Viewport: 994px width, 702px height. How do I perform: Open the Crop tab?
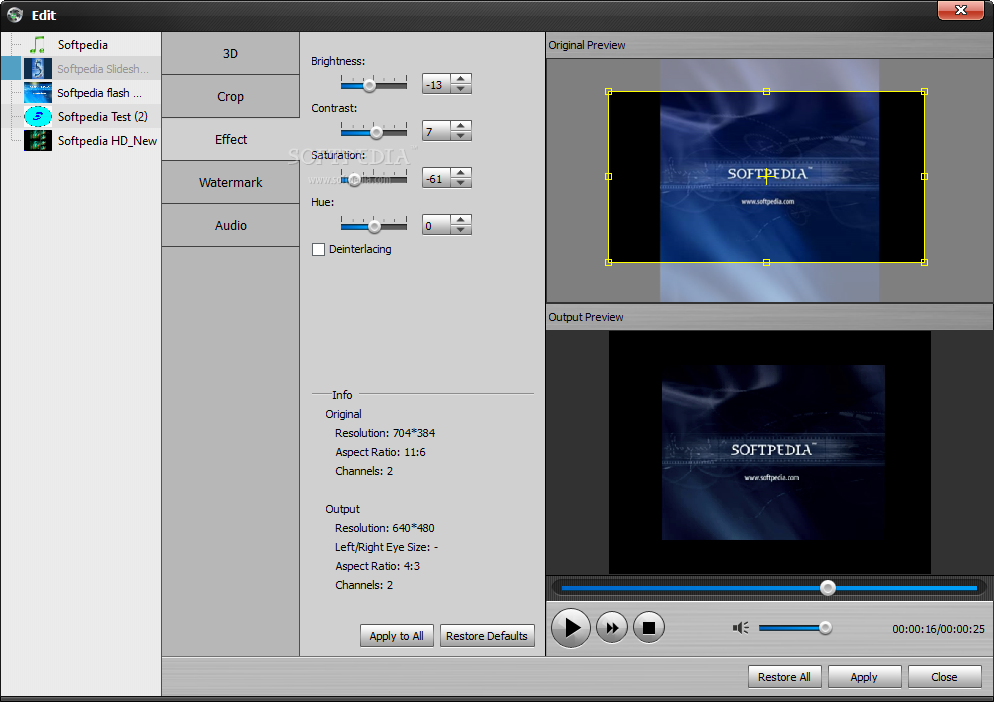(230, 96)
